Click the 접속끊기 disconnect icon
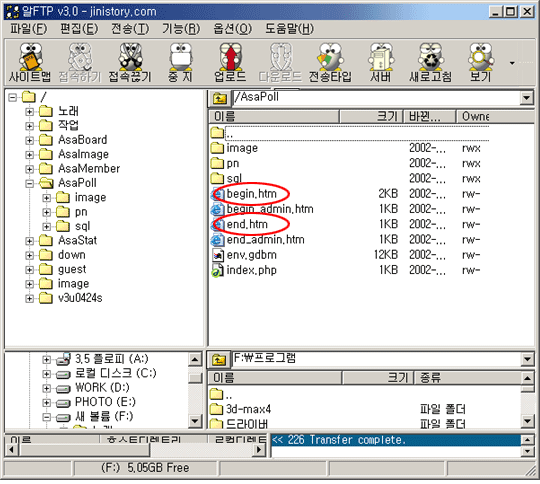This screenshot has width=540, height=484. point(130,62)
